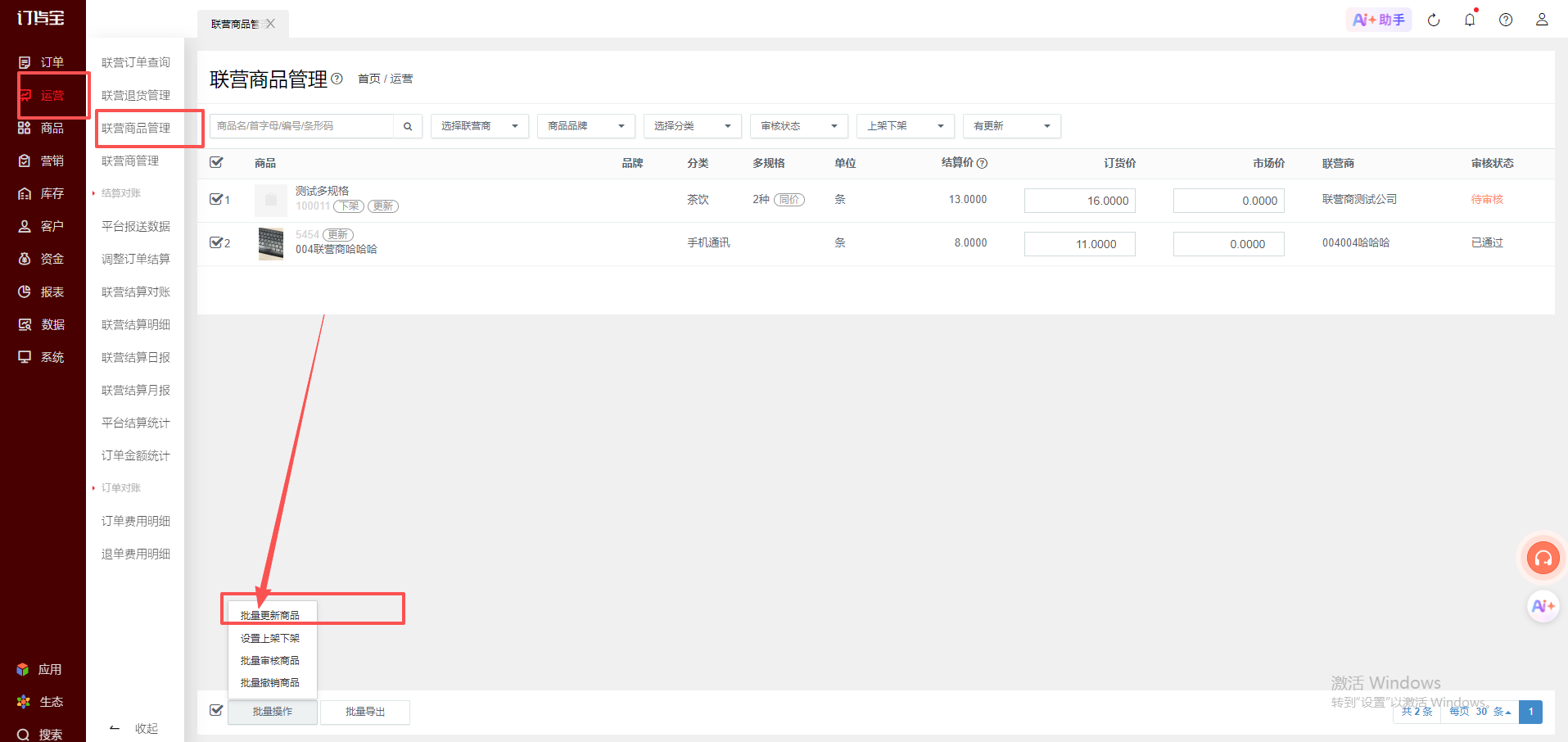This screenshot has height=742, width=1568.
Task: Click the product search input field
Action: coord(302,126)
